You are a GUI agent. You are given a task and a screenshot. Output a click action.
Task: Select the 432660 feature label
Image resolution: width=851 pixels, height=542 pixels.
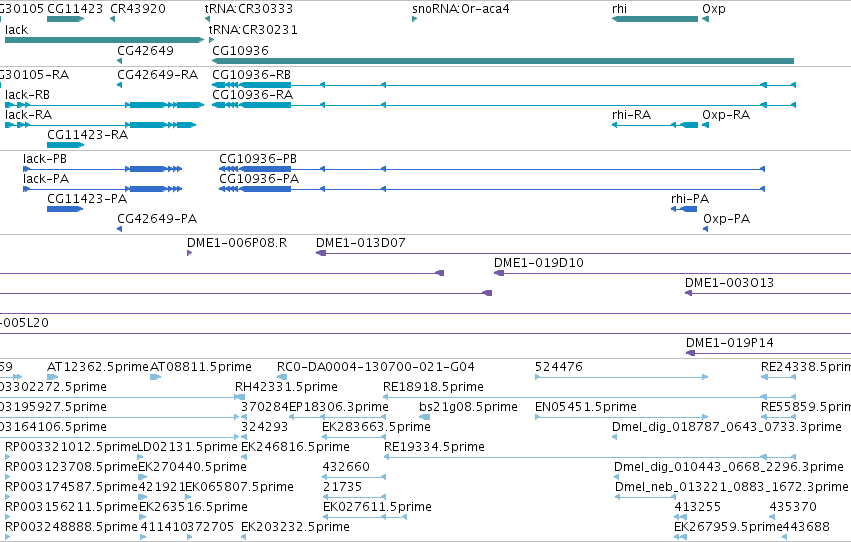point(346,467)
